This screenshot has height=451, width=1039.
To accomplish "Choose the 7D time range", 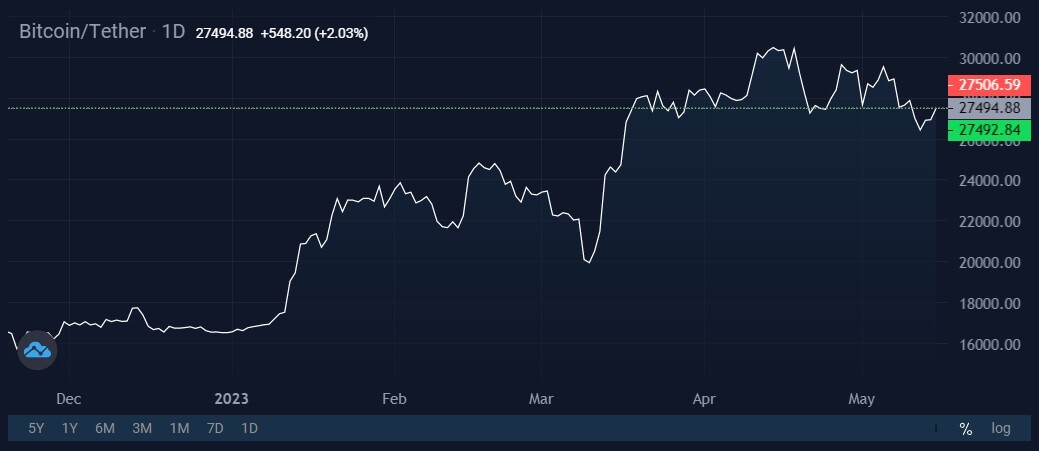I will (215, 428).
